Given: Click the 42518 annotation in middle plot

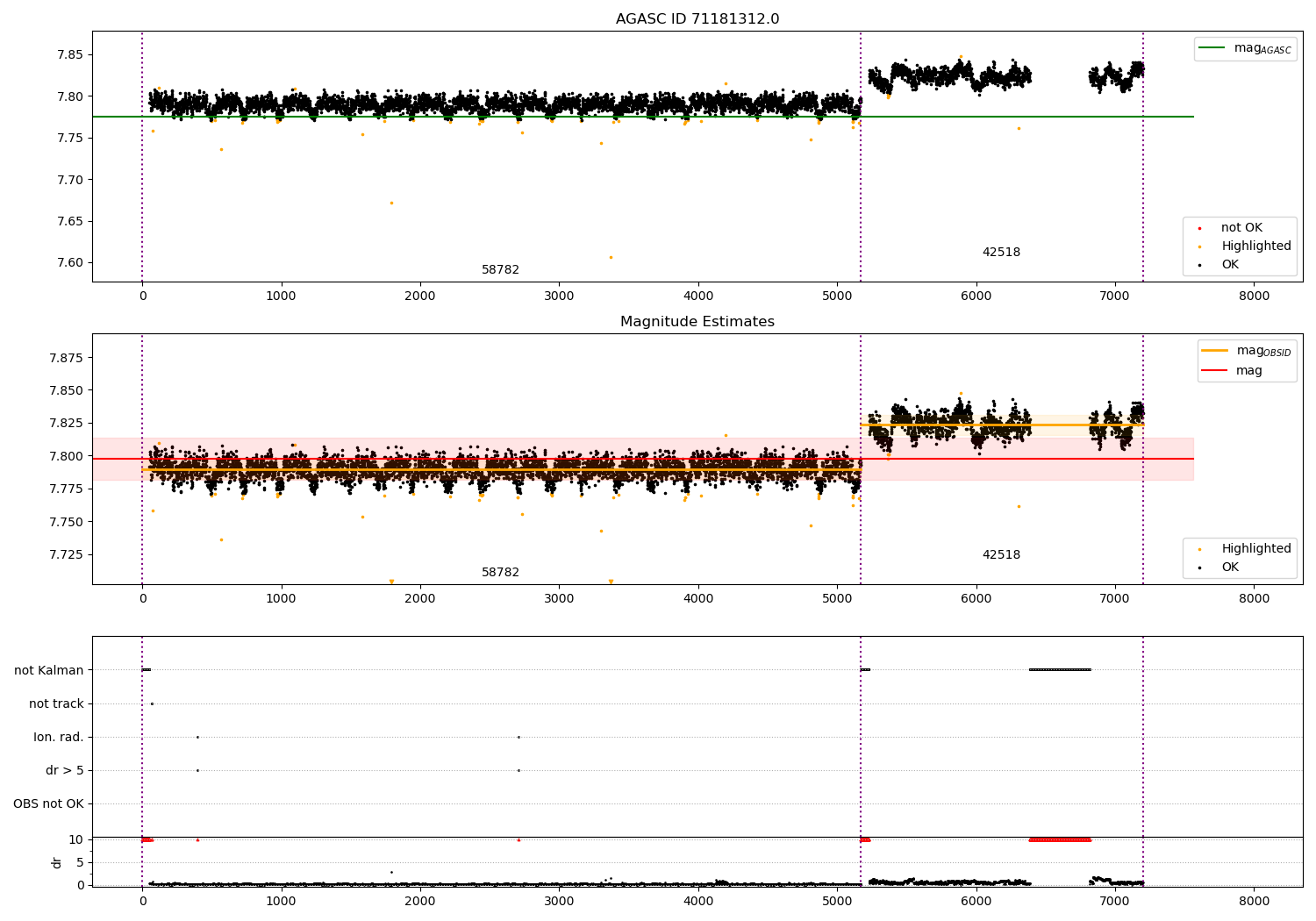Looking at the screenshot, I should point(1001,555).
